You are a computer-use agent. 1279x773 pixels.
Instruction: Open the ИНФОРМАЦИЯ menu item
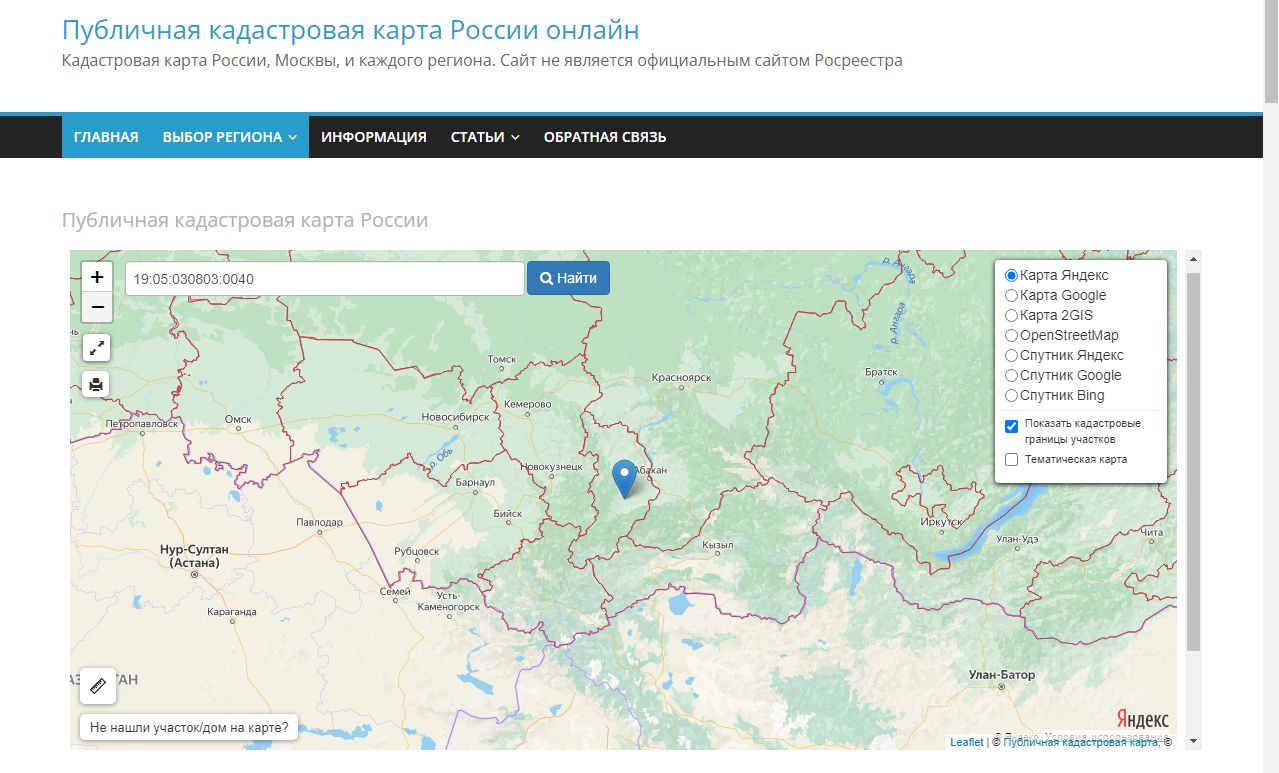pos(374,137)
